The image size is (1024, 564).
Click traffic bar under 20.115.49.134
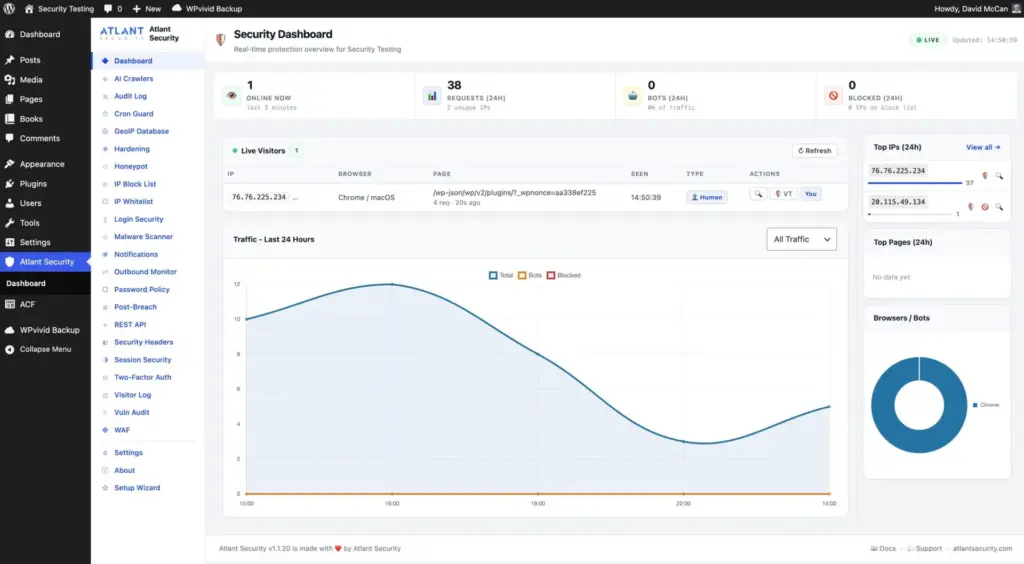[x=910, y=214]
